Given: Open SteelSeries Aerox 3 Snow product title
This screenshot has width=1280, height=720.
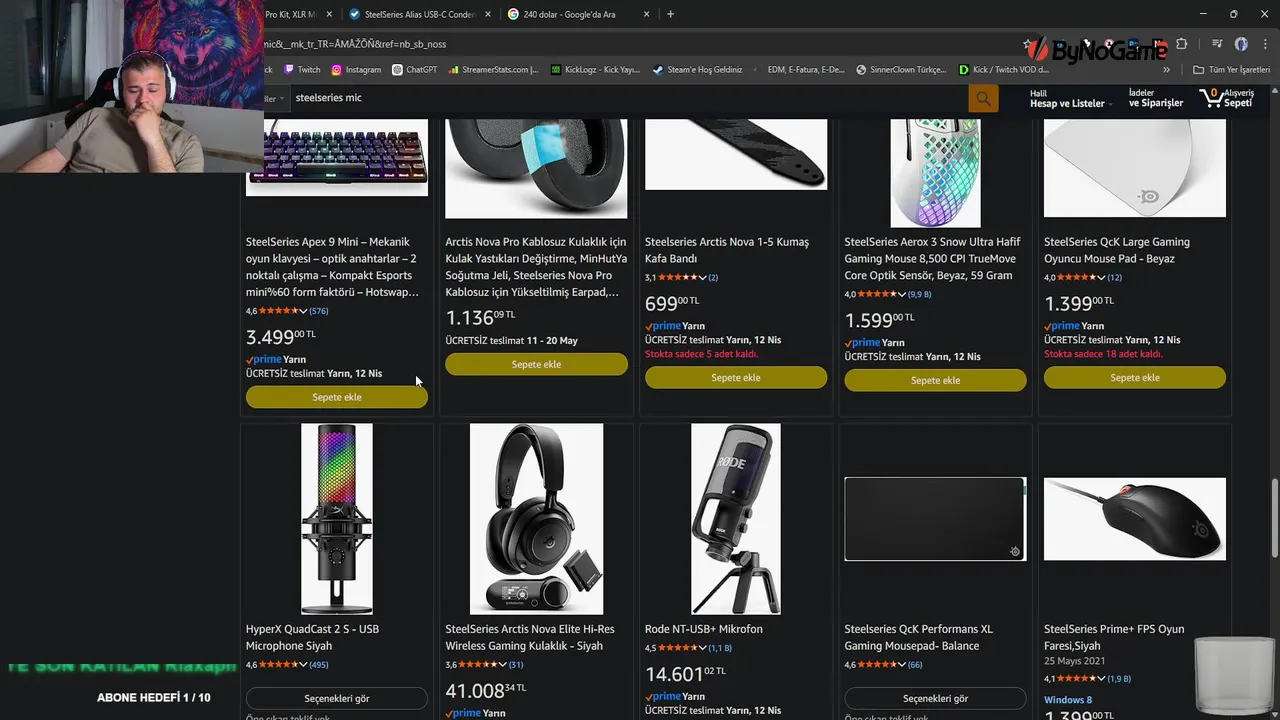Looking at the screenshot, I should [932, 258].
